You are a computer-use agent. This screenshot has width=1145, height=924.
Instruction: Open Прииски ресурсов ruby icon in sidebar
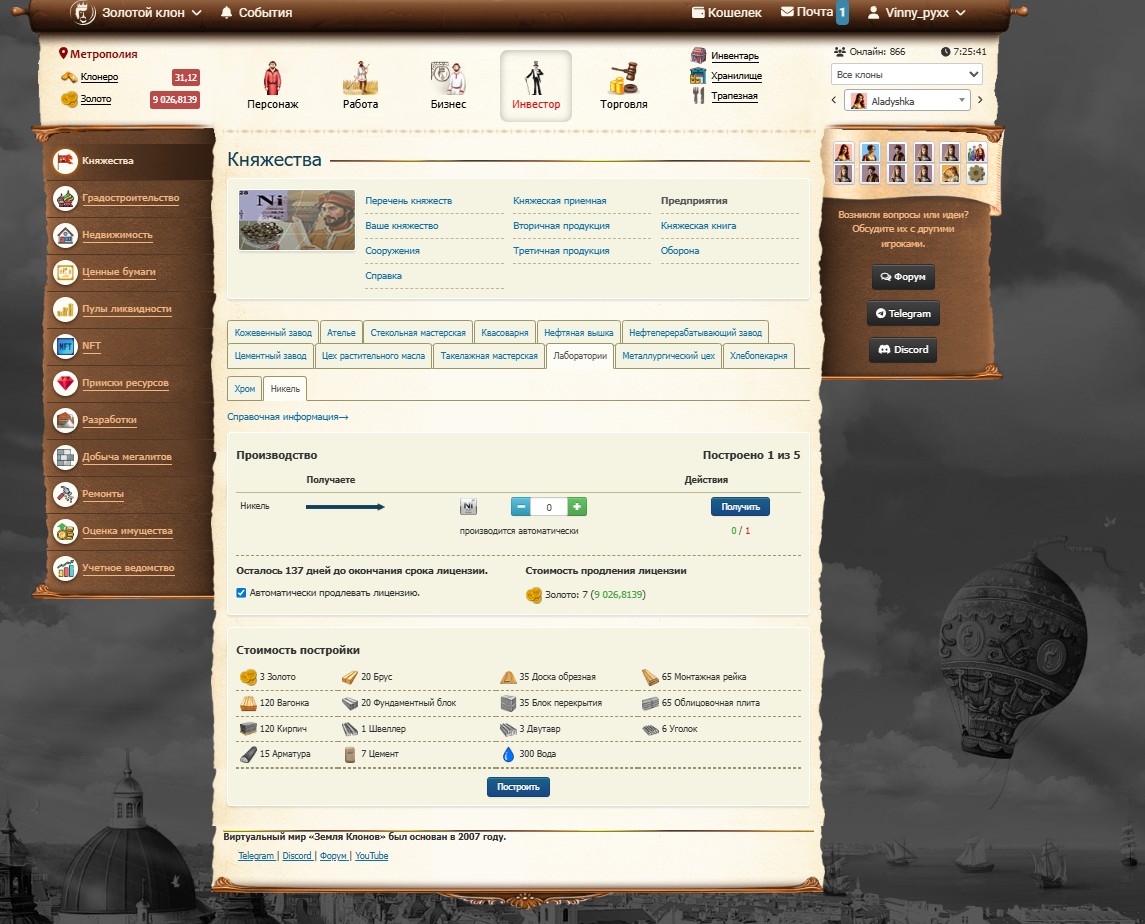[66, 383]
